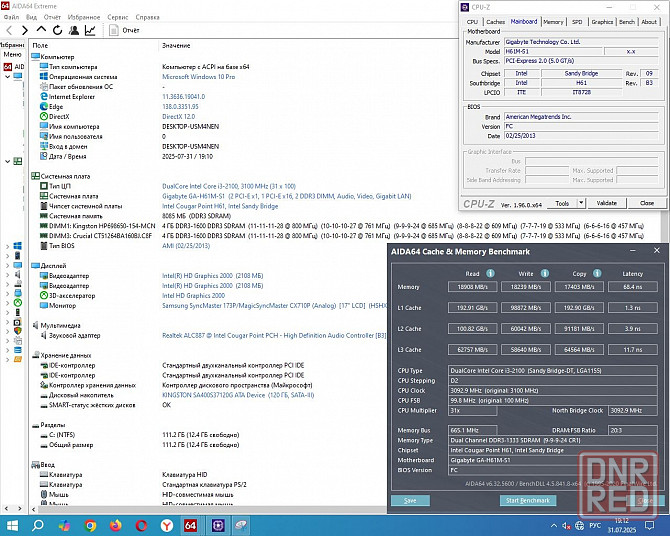The height and width of the screenshot is (536, 670).
Task: Go forward in AIDA64 toolbar
Action: tap(25, 30)
